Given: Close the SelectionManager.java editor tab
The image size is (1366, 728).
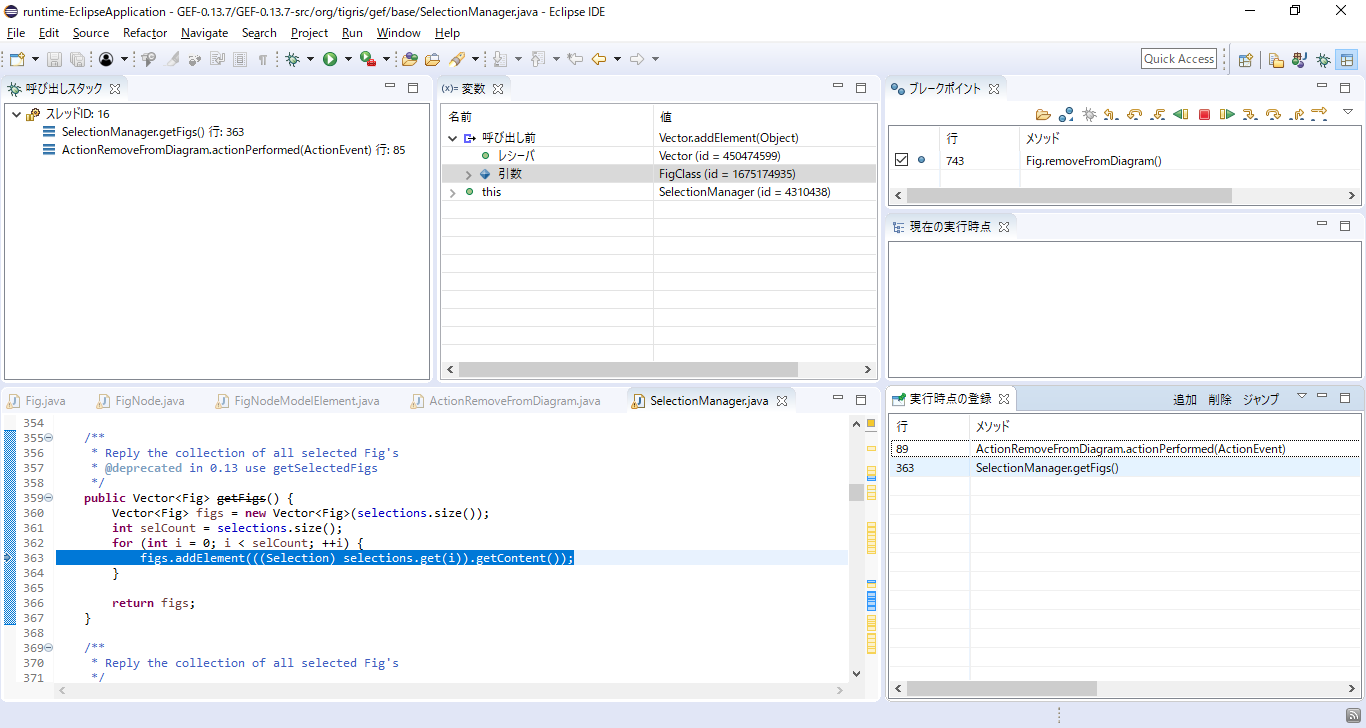Looking at the screenshot, I should [783, 401].
